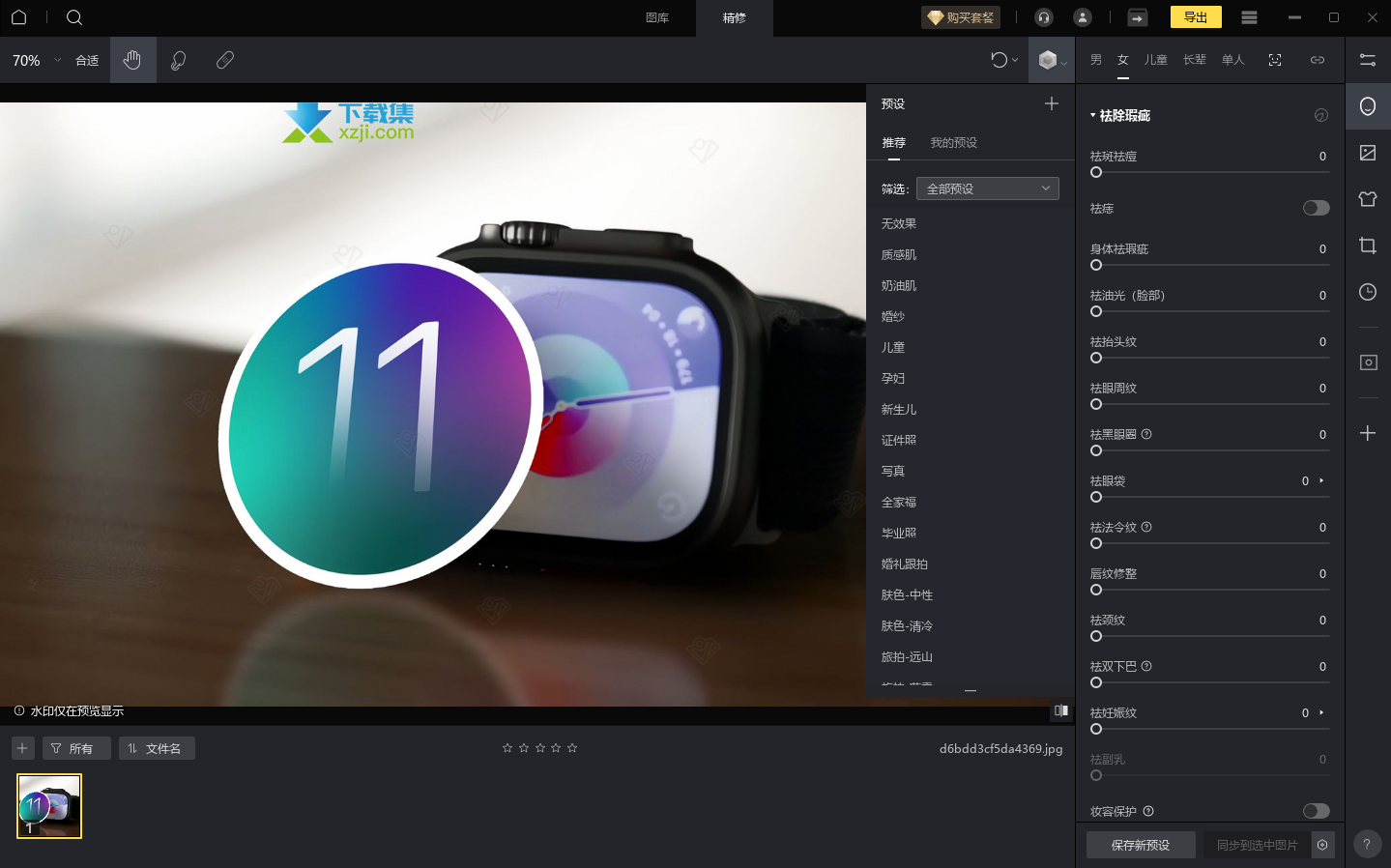
Task: Open the 文件名 sort dropdown
Action: (x=157, y=748)
